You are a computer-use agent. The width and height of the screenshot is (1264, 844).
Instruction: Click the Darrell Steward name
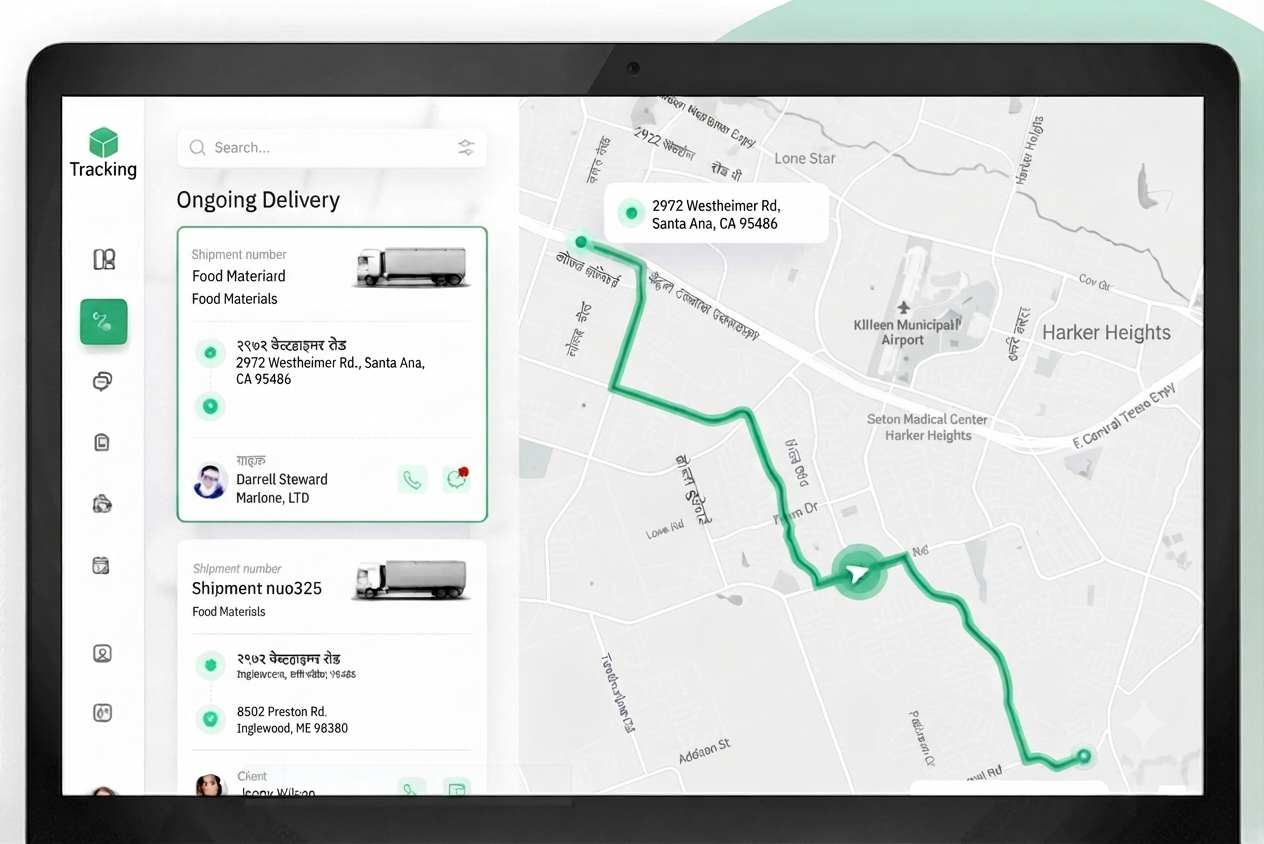(x=282, y=479)
